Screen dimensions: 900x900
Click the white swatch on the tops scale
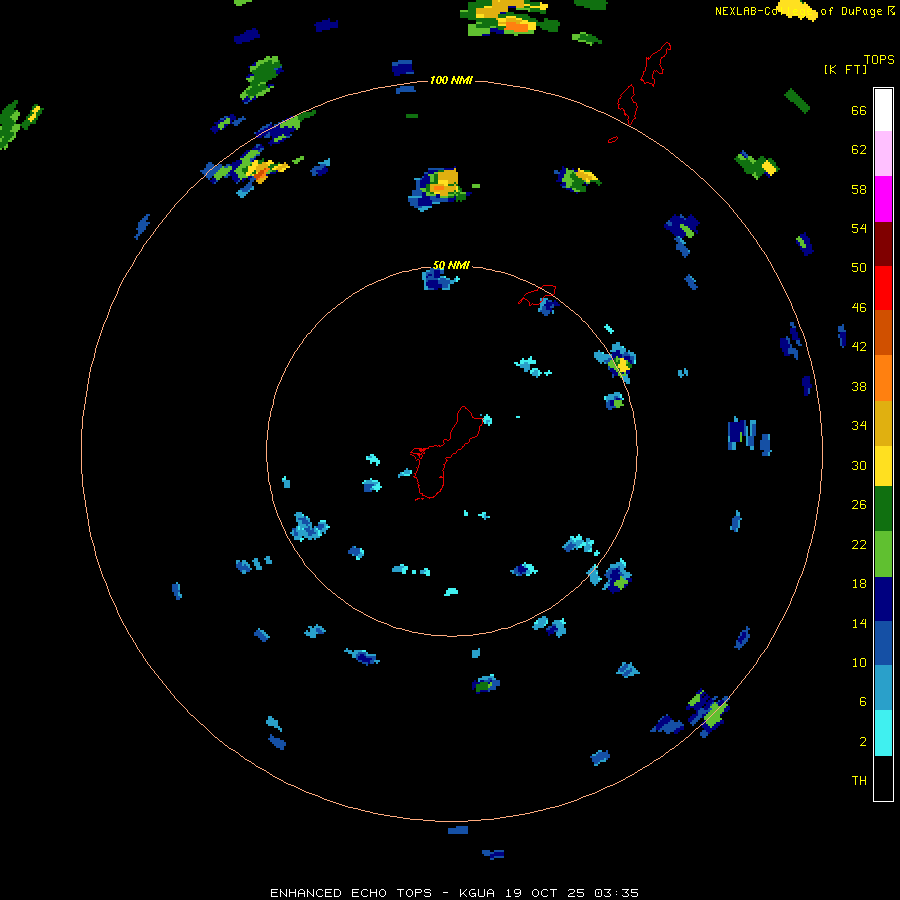(x=883, y=110)
